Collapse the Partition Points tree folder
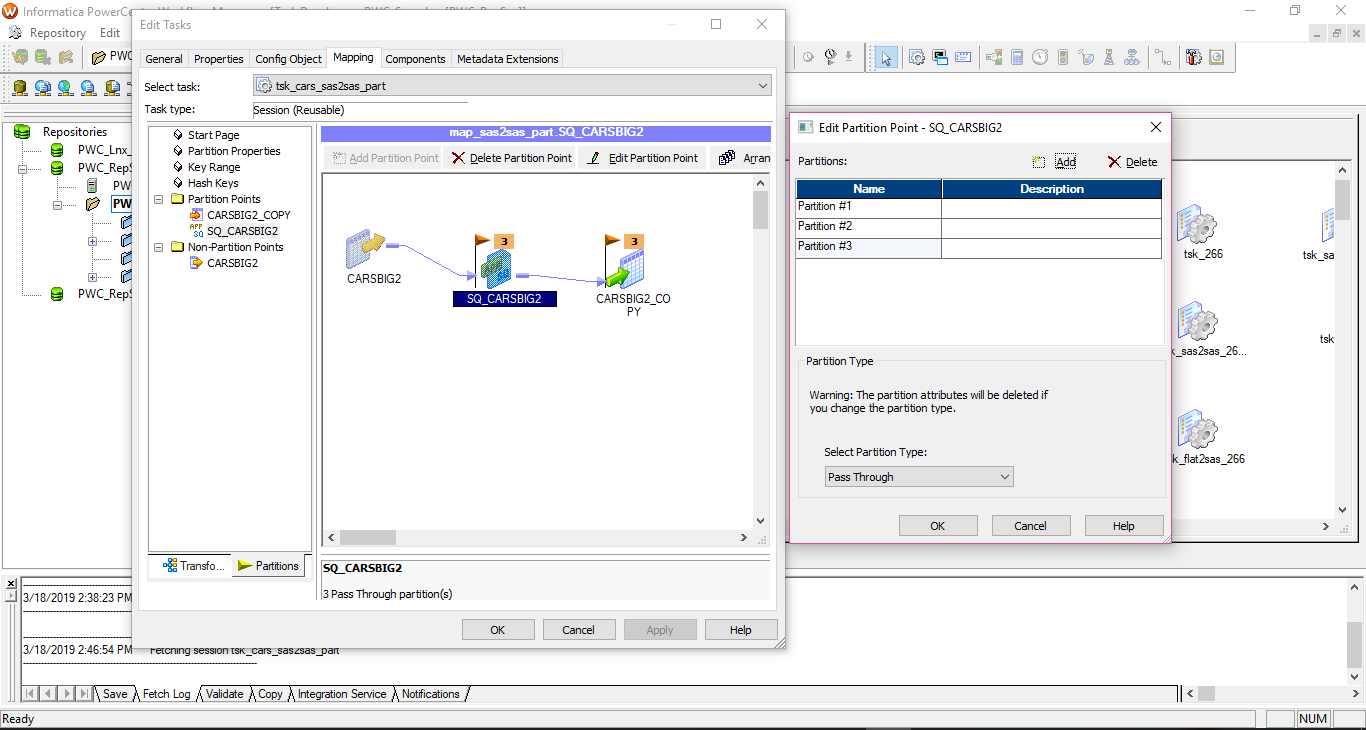The width and height of the screenshot is (1366, 730). (x=160, y=199)
